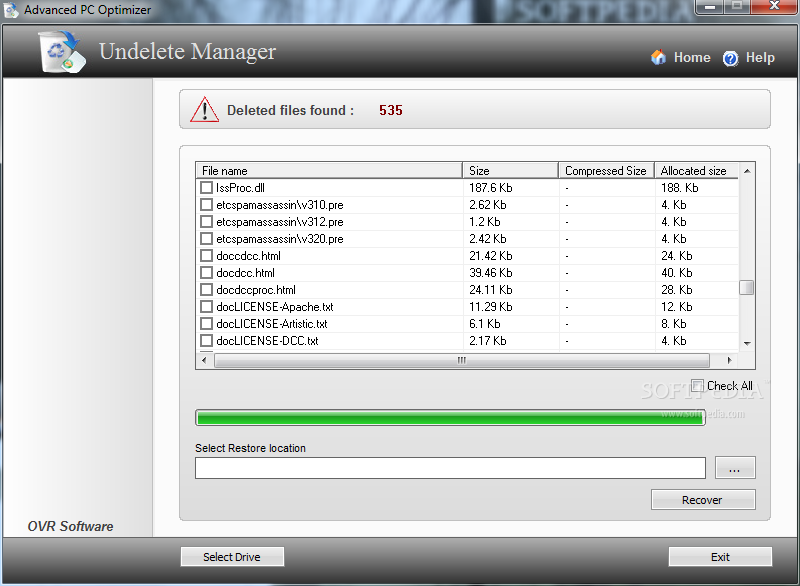Image resolution: width=800 pixels, height=586 pixels.
Task: Click the vertical scrollbar up arrow
Action: [x=747, y=171]
